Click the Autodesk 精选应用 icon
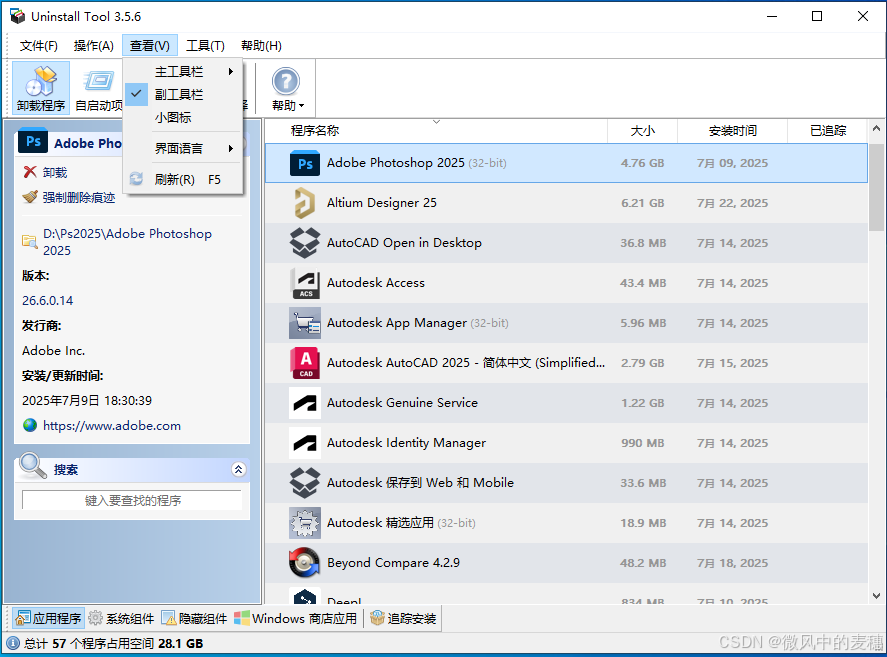This screenshot has width=887, height=657. (x=305, y=523)
